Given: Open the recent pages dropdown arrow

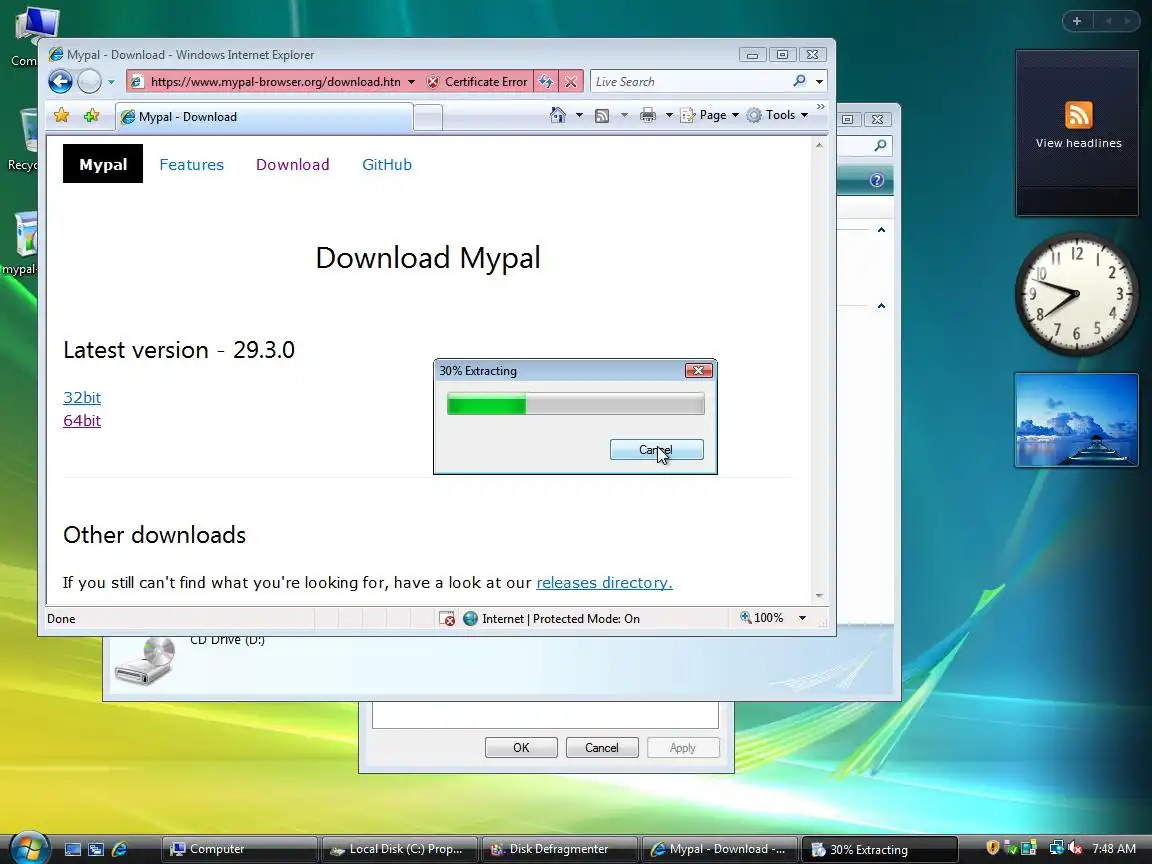Looking at the screenshot, I should (x=111, y=82).
